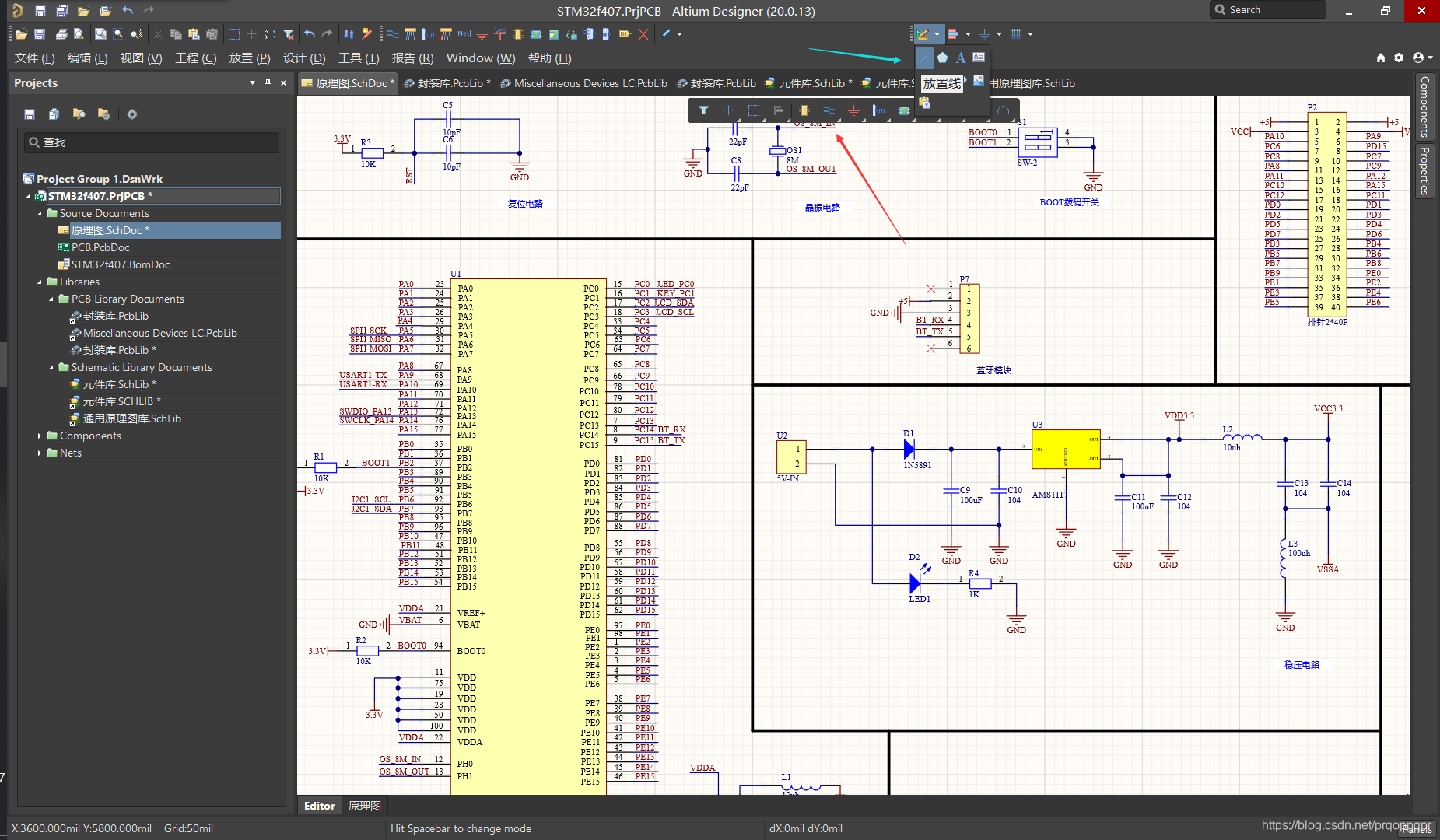Expand the Components folder node
Viewport: 1440px width, 840px height.
[x=40, y=436]
